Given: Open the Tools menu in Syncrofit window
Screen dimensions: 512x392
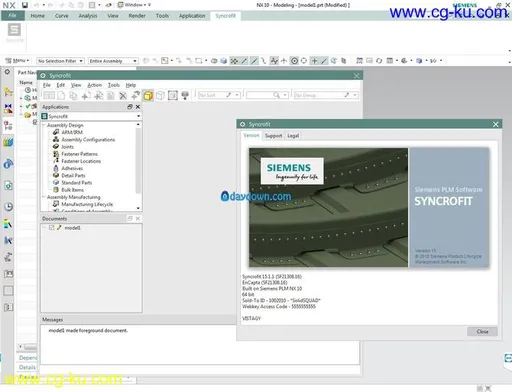Looking at the screenshot, I should click(114, 85).
